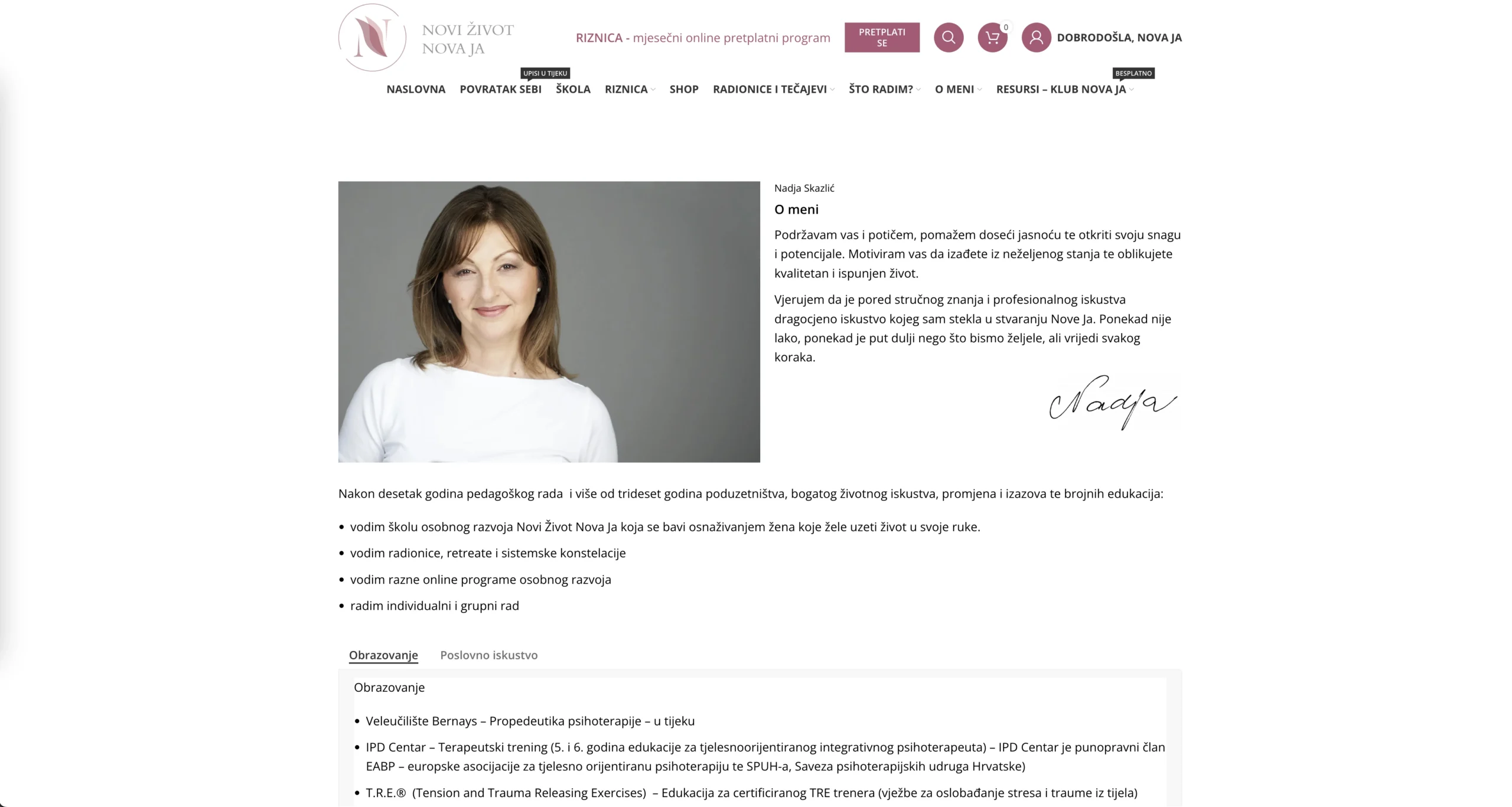The height and width of the screenshot is (807, 1512).
Task: Select the Obrazovanje tab
Action: [x=383, y=655]
